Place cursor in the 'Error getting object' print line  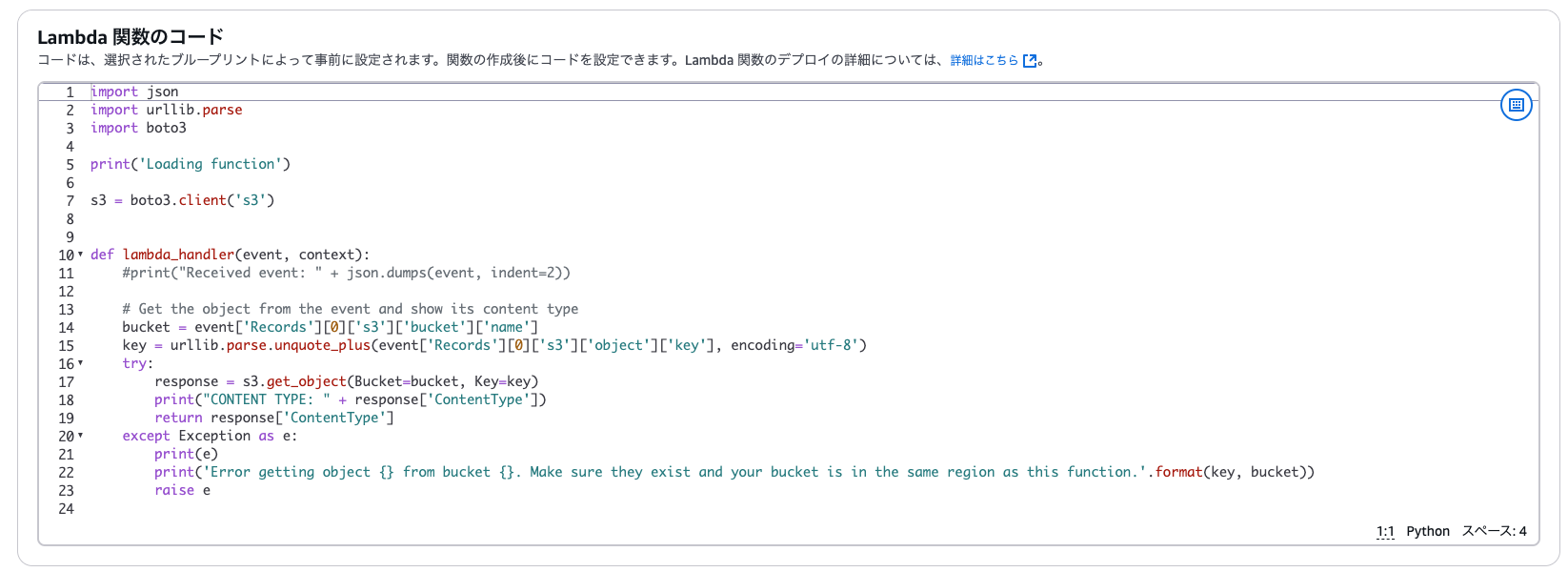734,472
